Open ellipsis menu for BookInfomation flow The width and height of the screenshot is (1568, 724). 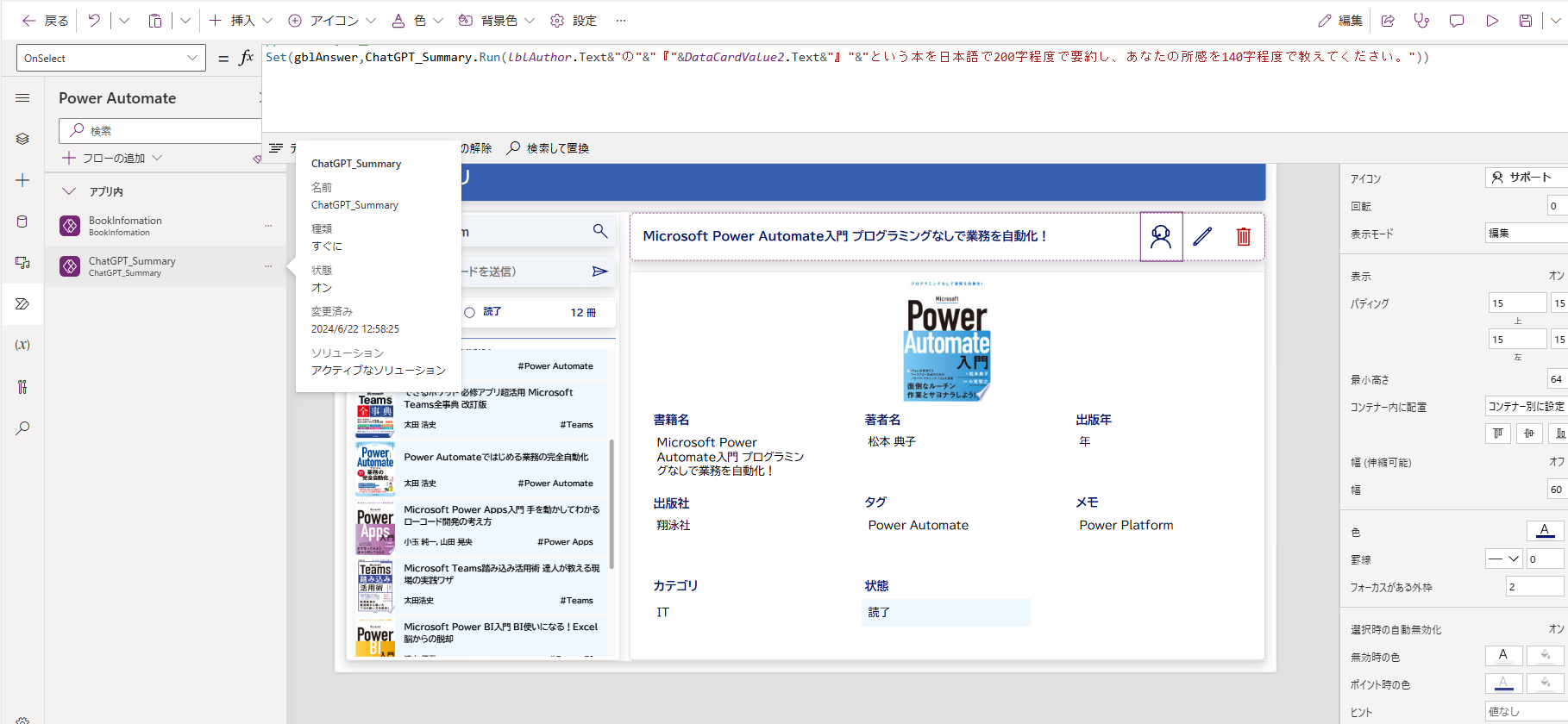(268, 226)
